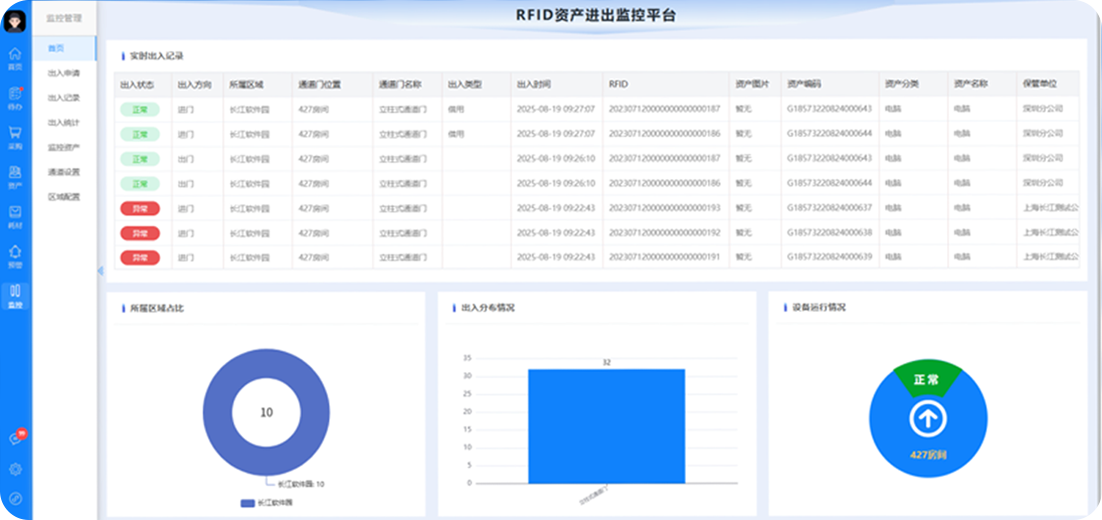The image size is (1102, 520).
Task: Collapse the 监控管理 submenu panel arrow
Action: tap(100, 271)
